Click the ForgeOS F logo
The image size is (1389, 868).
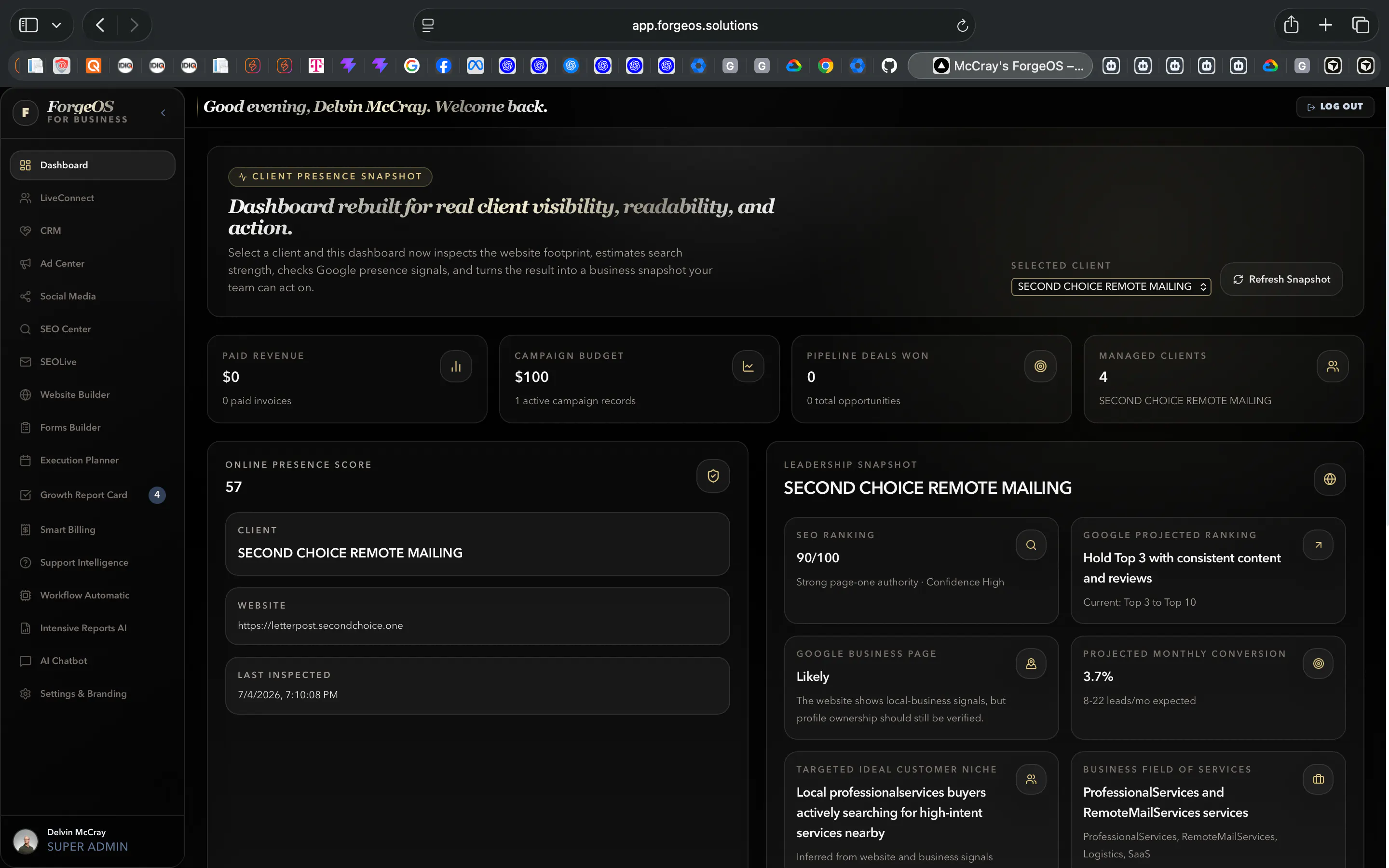25,112
